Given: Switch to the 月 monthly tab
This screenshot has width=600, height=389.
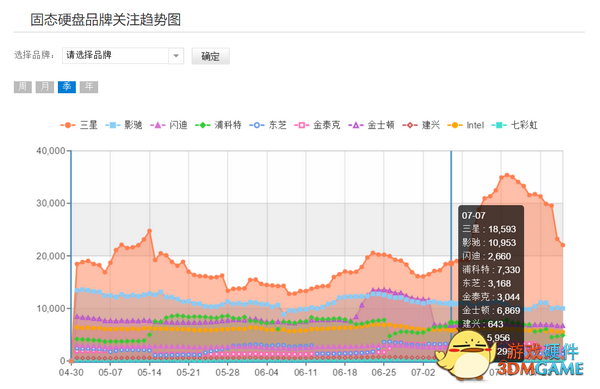Looking at the screenshot, I should pos(45,87).
